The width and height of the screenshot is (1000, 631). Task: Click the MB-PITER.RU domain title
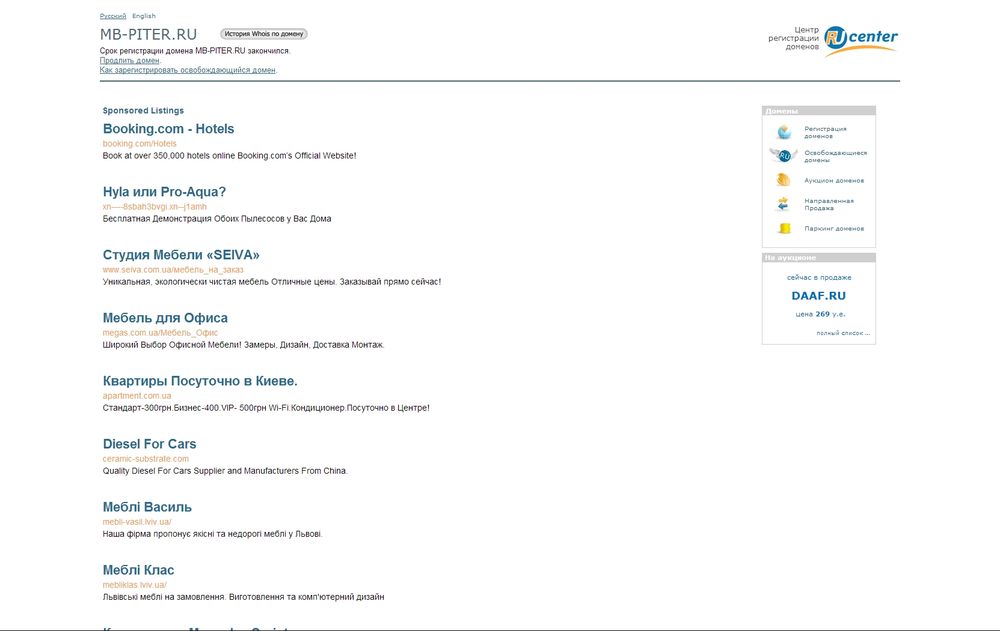tap(148, 34)
